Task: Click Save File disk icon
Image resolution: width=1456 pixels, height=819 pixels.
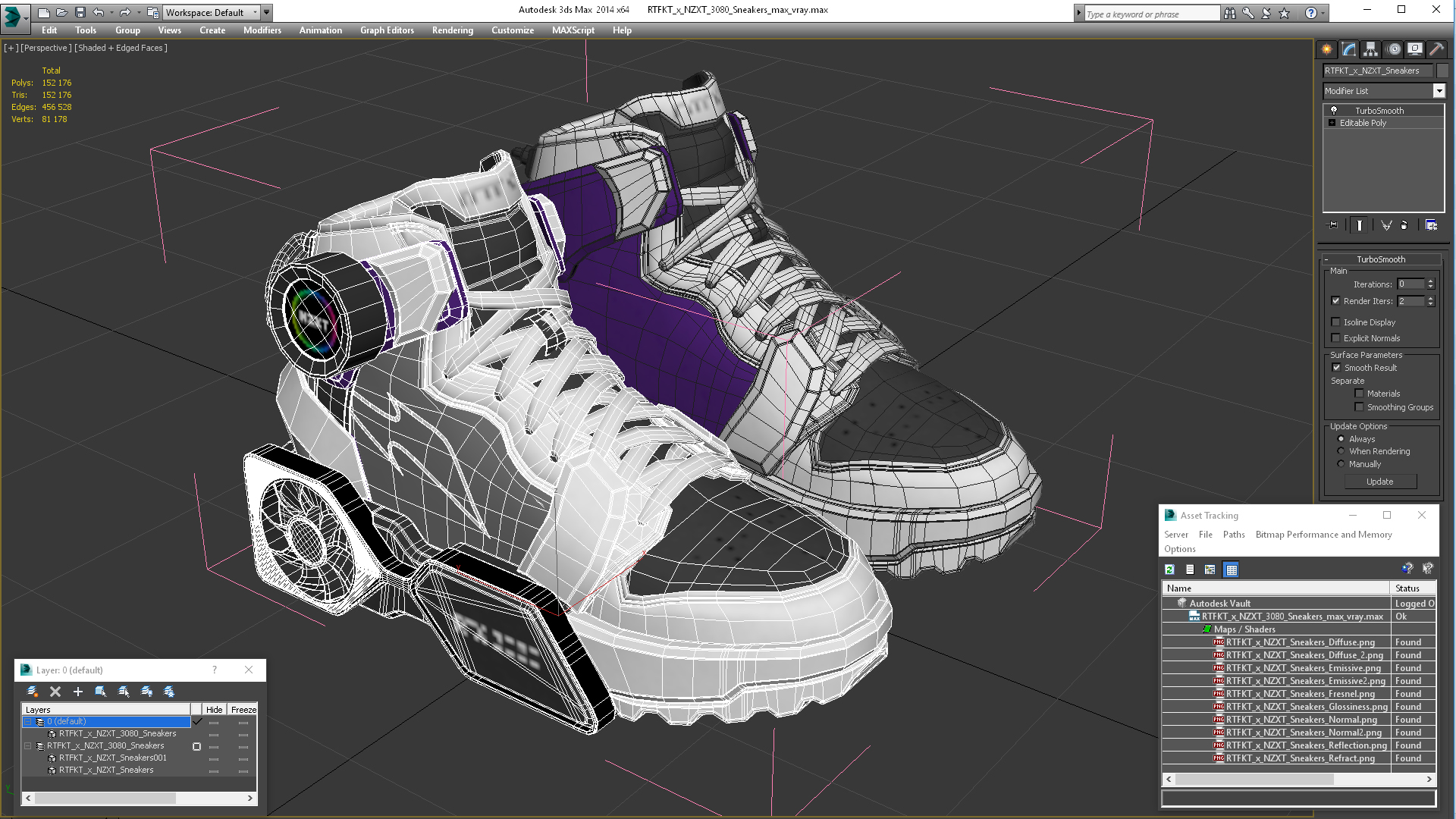Action: coord(80,12)
